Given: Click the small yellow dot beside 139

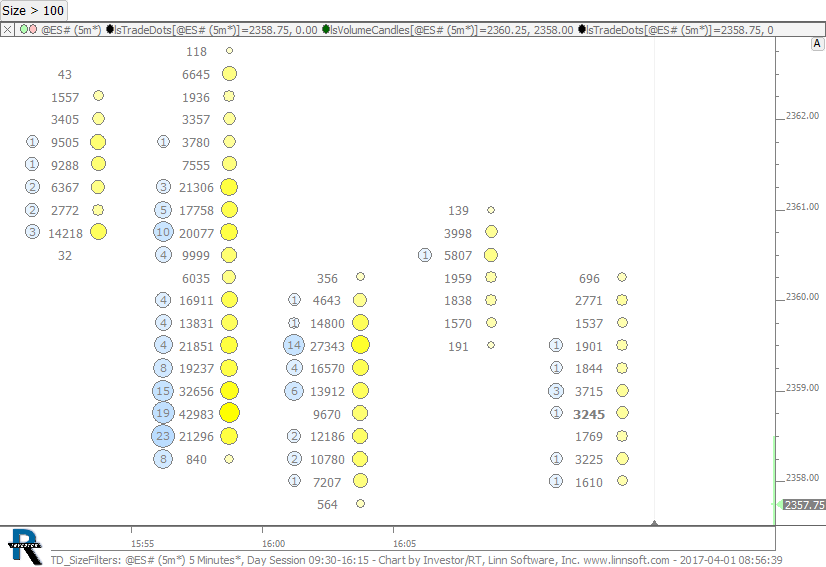Looking at the screenshot, I should [491, 210].
